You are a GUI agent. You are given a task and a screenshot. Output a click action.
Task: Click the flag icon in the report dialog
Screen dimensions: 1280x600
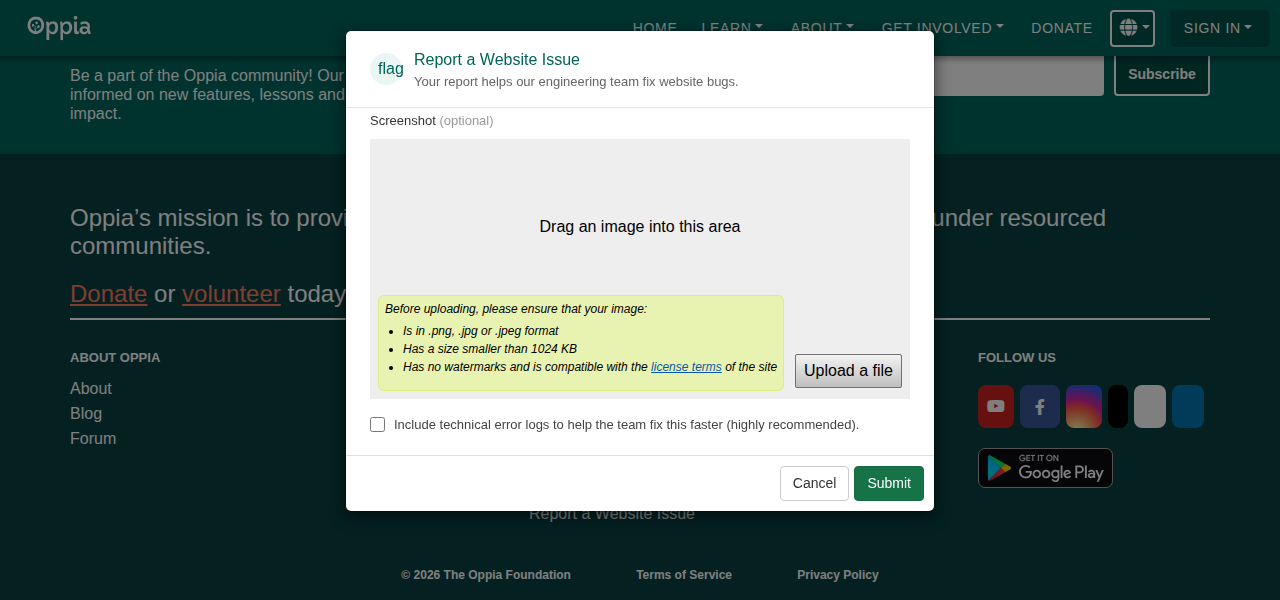(x=387, y=69)
